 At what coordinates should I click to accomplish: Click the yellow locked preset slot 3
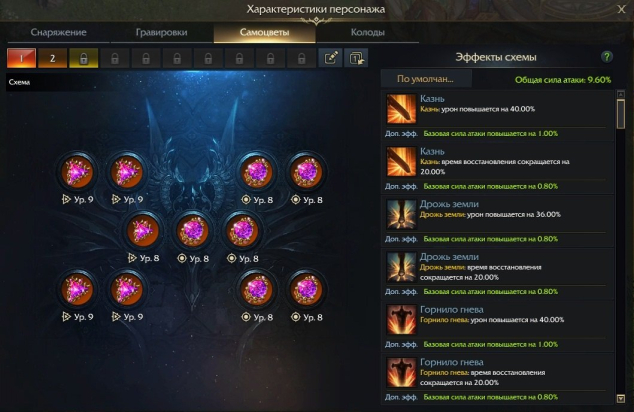[83, 58]
